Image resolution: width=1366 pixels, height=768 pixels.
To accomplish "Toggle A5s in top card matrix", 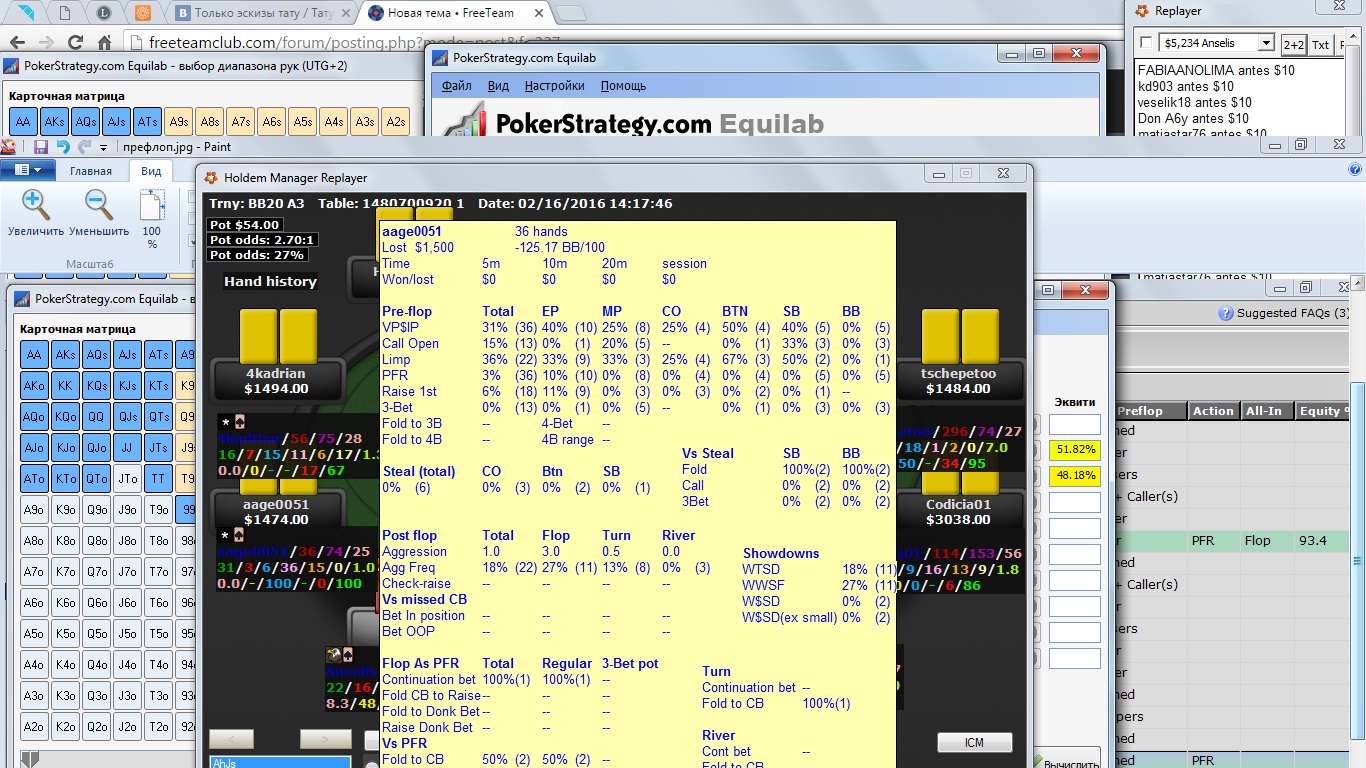I will (x=302, y=121).
